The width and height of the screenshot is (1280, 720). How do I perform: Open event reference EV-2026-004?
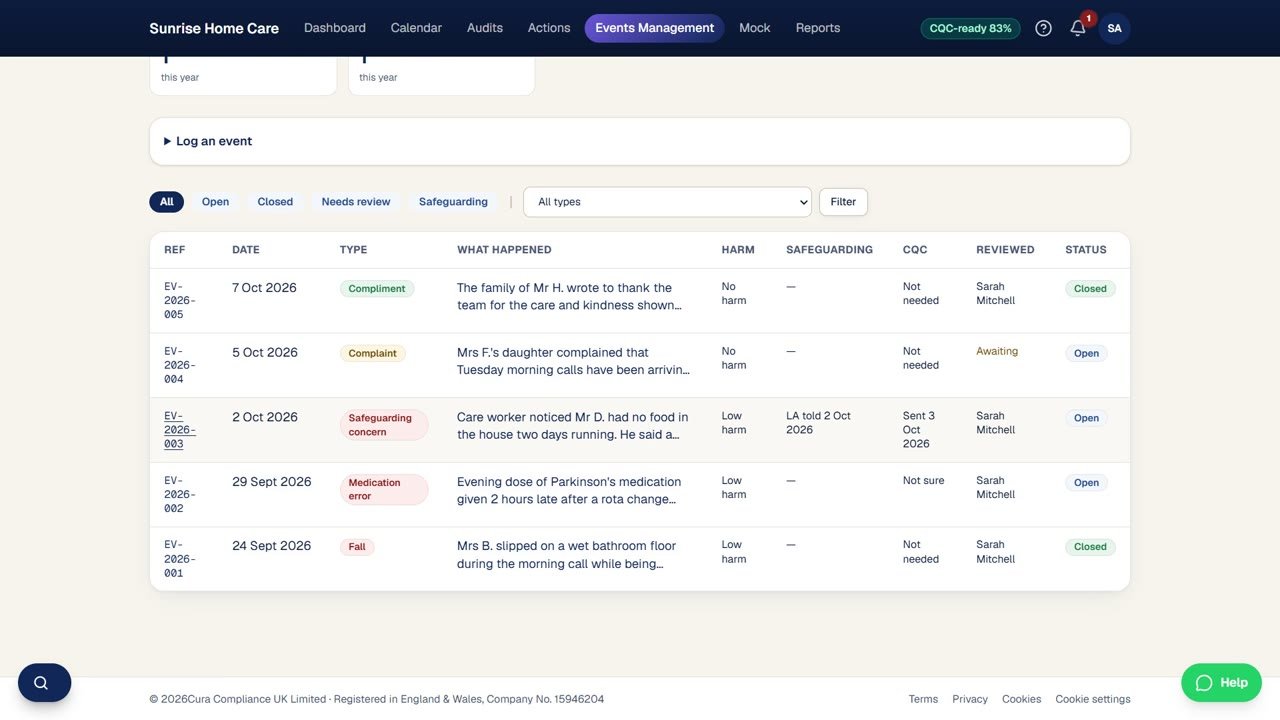(180, 366)
